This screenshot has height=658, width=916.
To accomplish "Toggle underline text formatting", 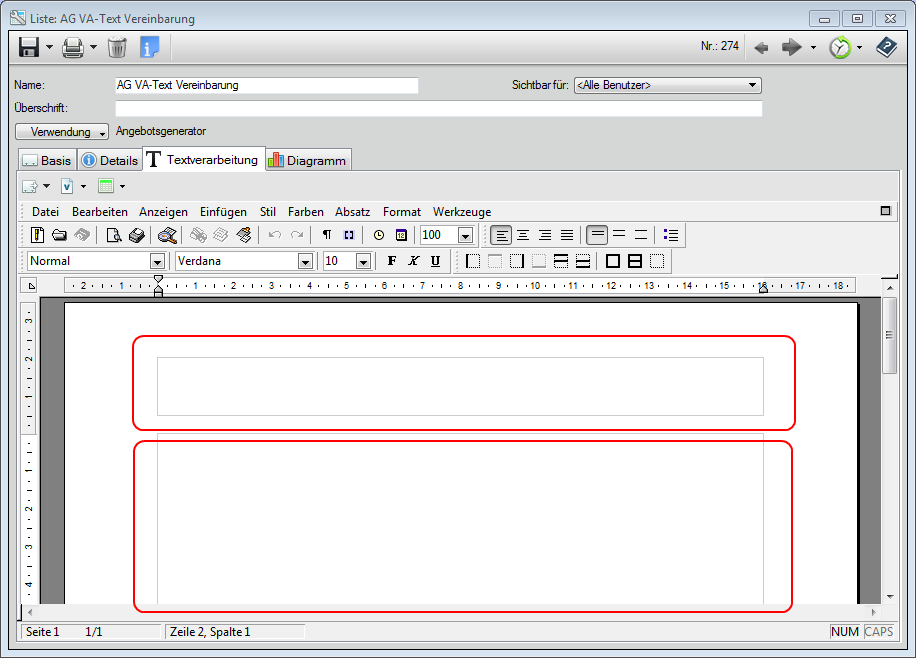I will pos(435,261).
